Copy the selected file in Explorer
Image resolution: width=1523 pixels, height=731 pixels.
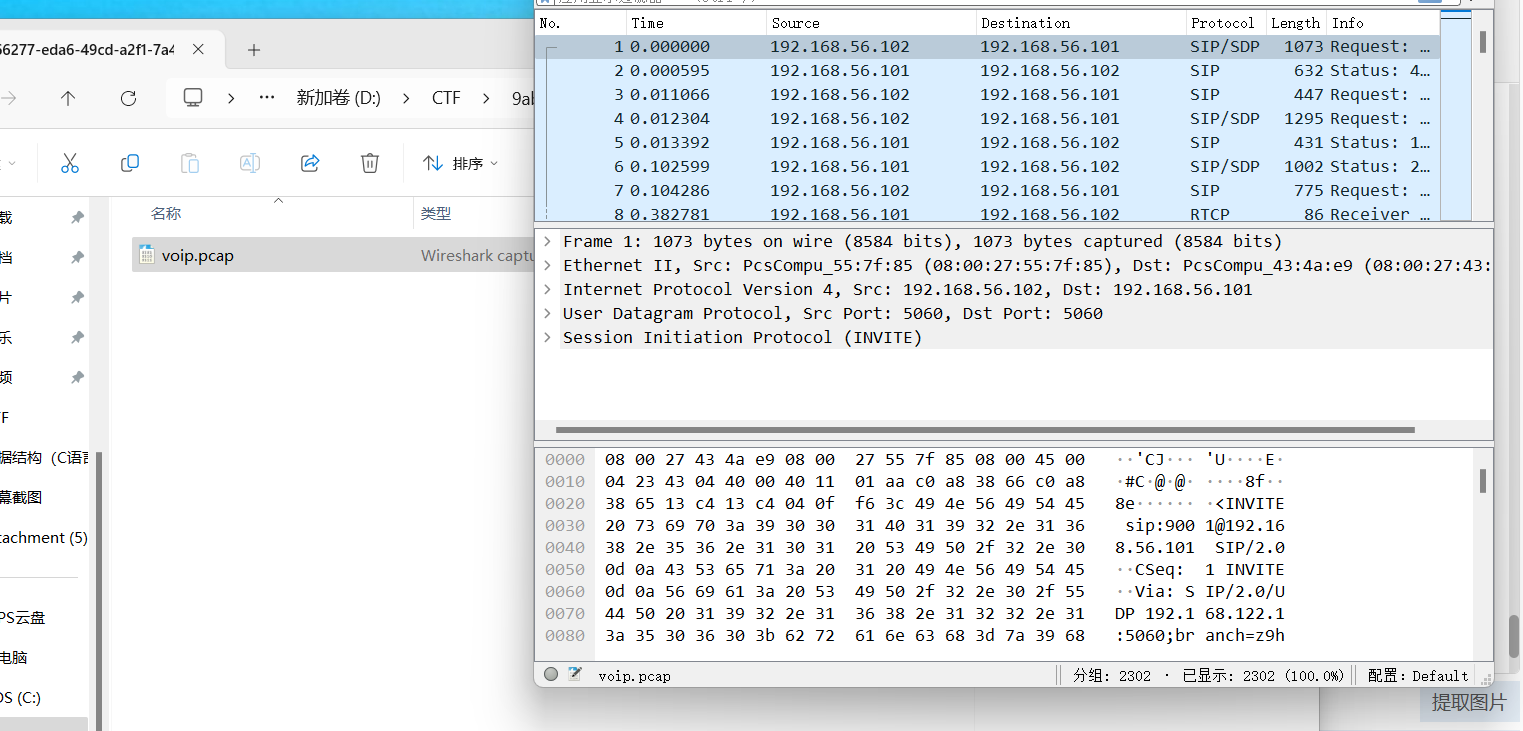[x=129, y=163]
